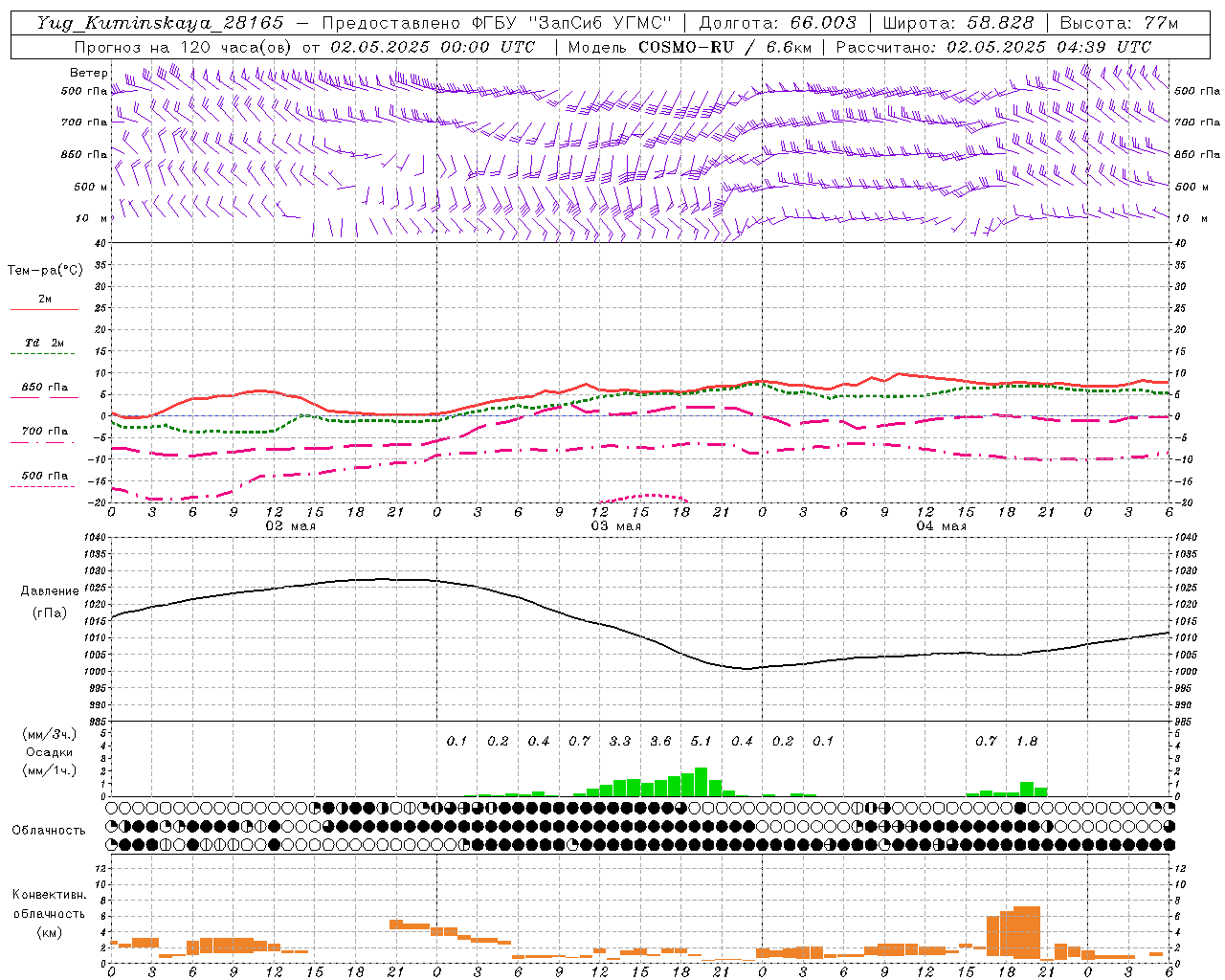Click the Широта: 58.828 value
The image size is (1225, 980).
point(958,23)
